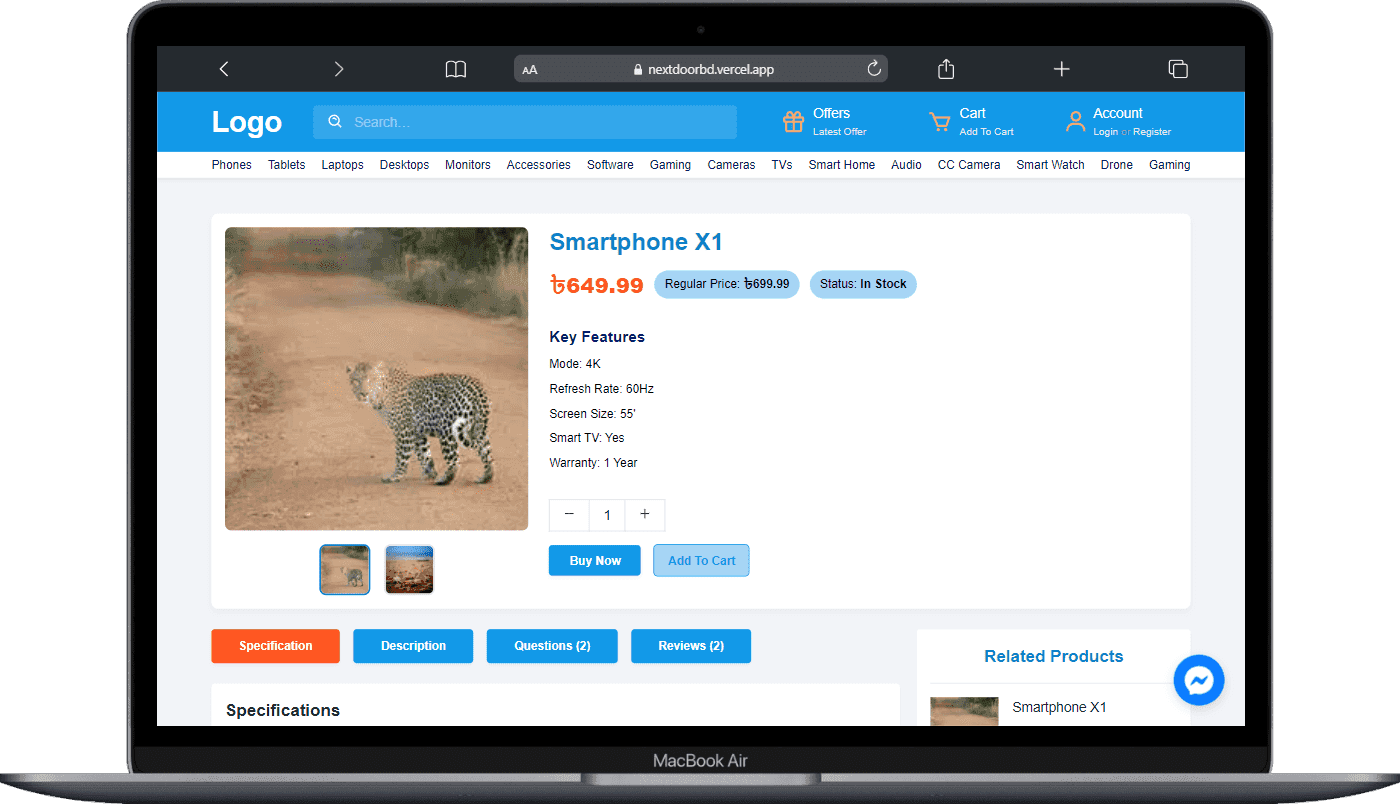Click the shopping cart icon
Viewport: 1400px width, 804px height.
940,122
